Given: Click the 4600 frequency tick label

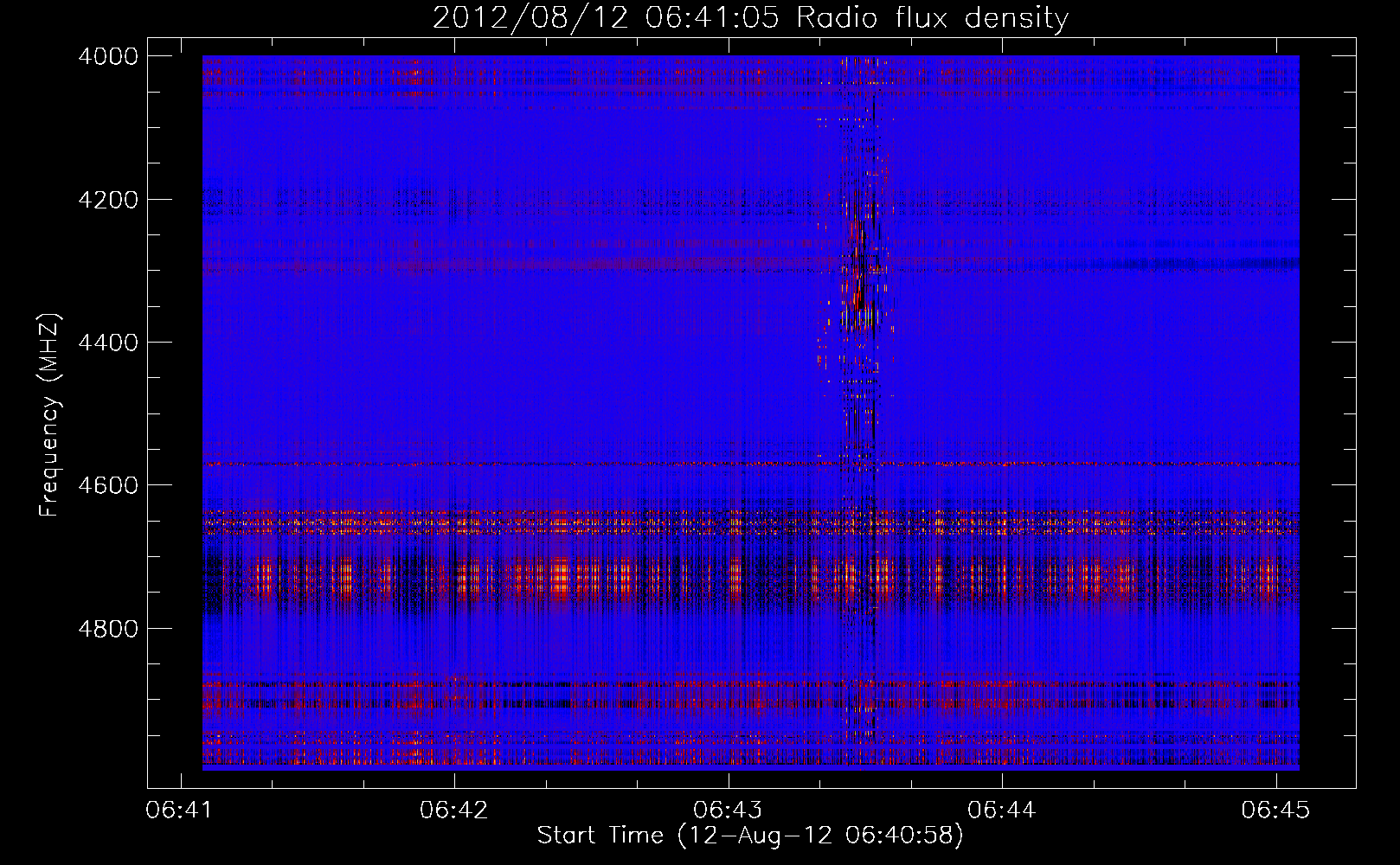Looking at the screenshot, I should [108, 485].
